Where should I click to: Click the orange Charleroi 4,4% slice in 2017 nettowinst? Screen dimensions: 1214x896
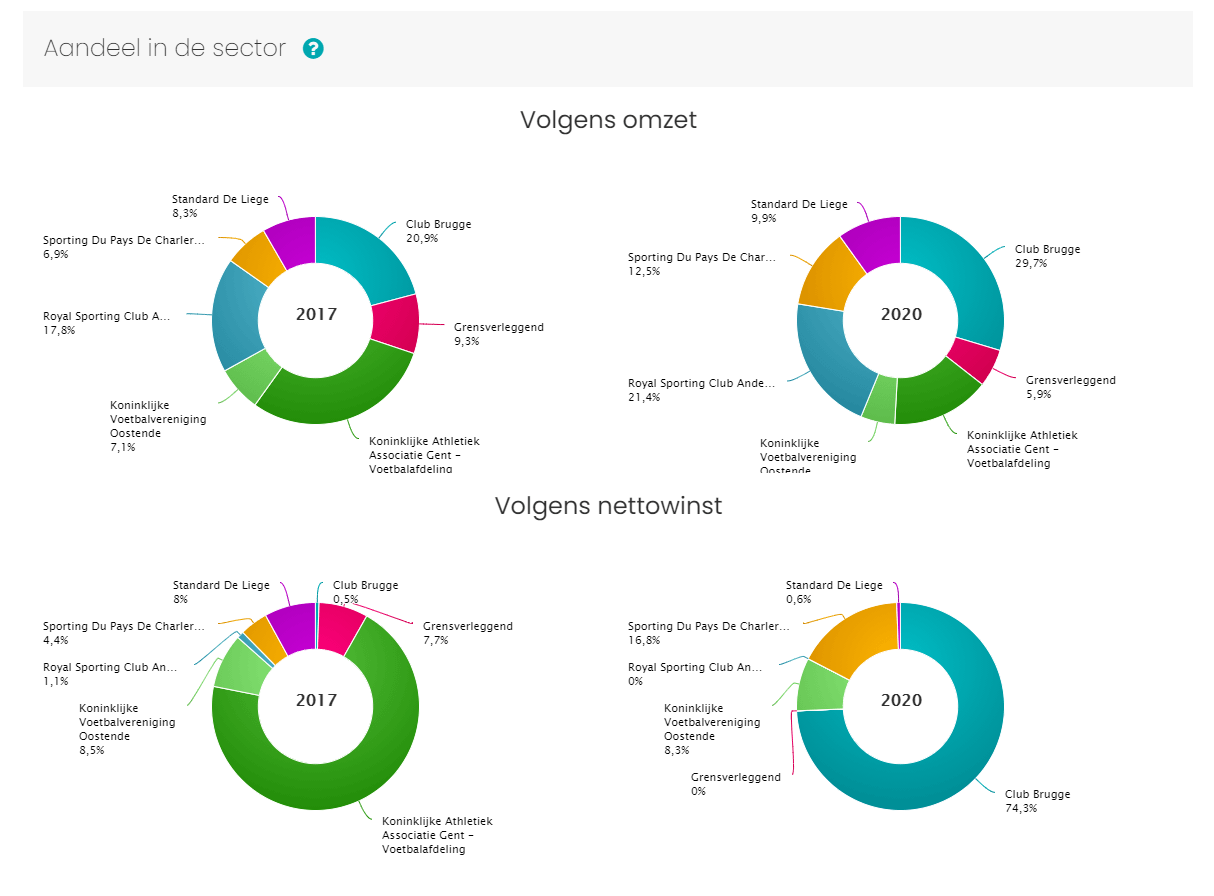tap(262, 637)
